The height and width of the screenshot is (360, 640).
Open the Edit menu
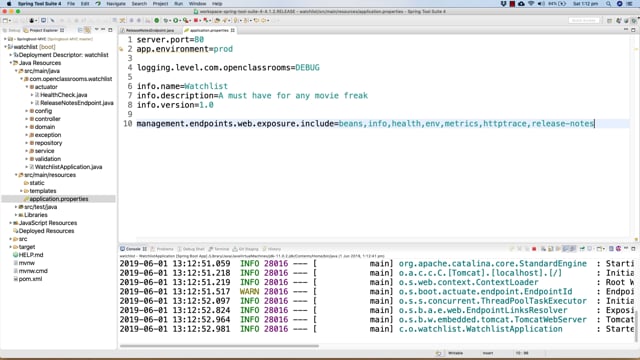[x=85, y=4]
